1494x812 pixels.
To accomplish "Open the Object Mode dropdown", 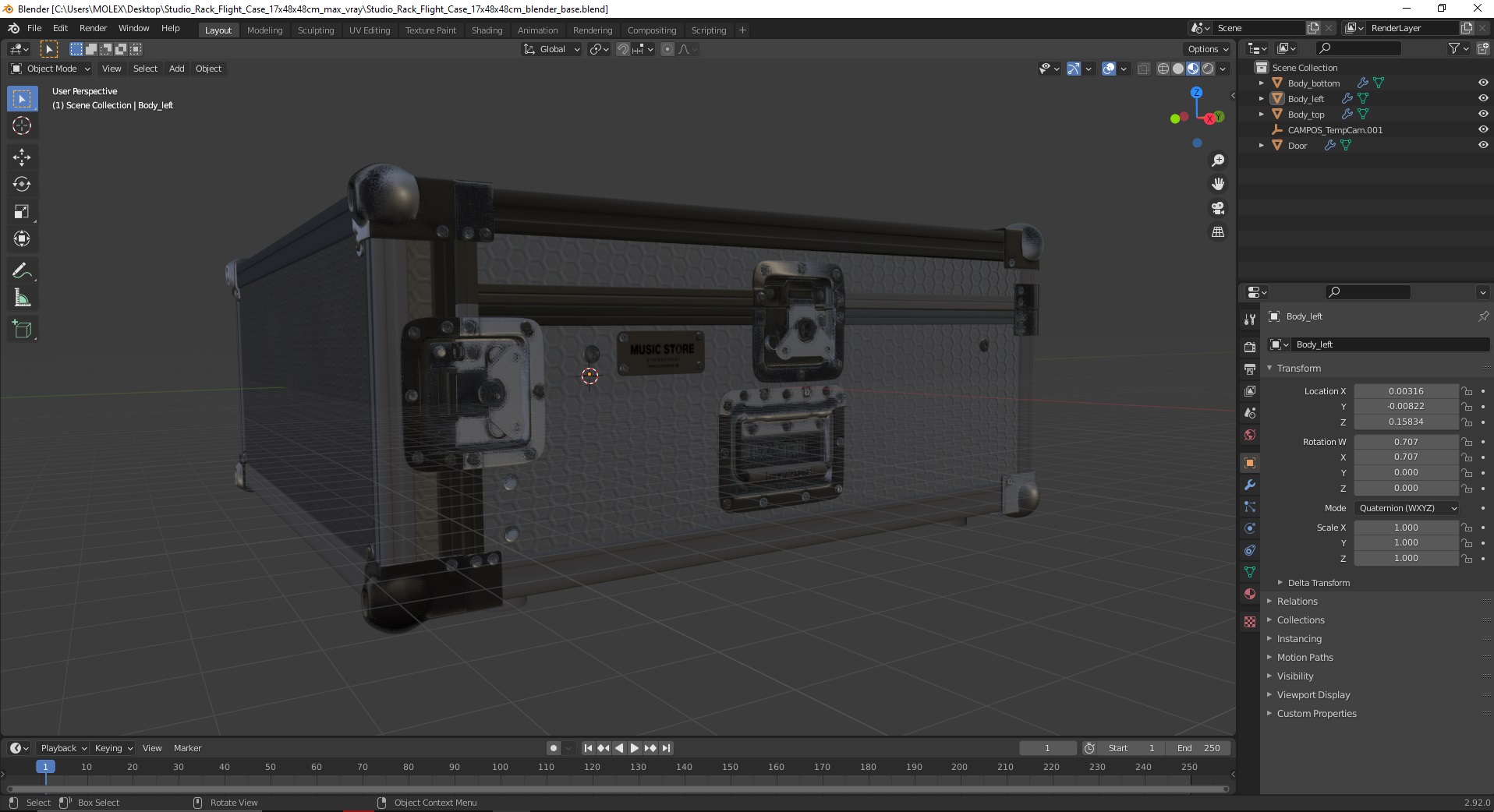I will pos(51,69).
